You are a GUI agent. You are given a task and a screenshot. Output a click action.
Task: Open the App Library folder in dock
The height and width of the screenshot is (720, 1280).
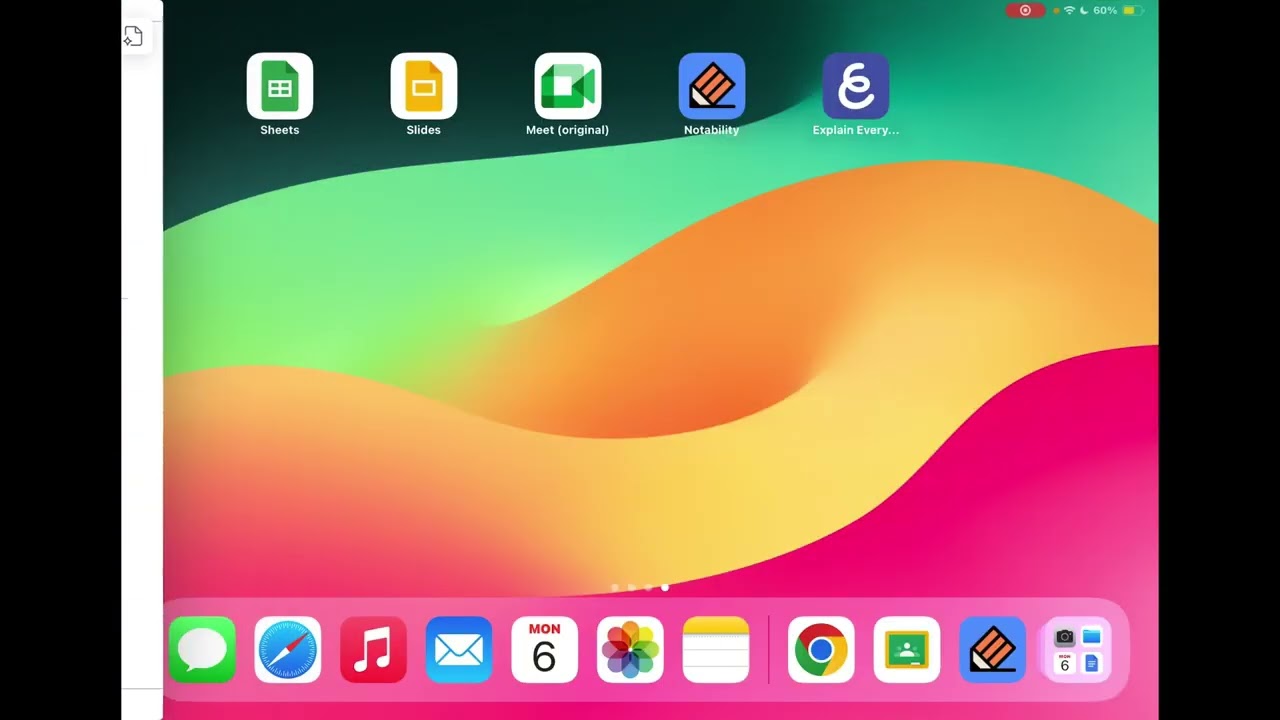pos(1078,650)
